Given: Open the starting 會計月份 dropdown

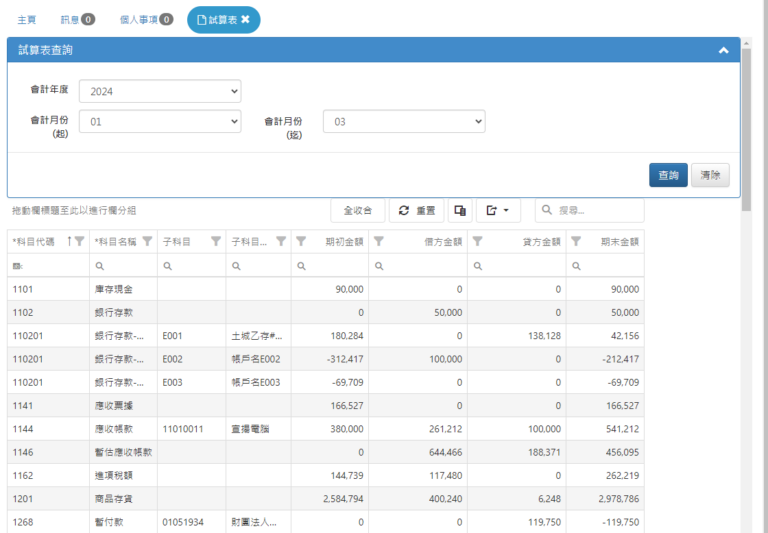Looking at the screenshot, I should tap(160, 121).
